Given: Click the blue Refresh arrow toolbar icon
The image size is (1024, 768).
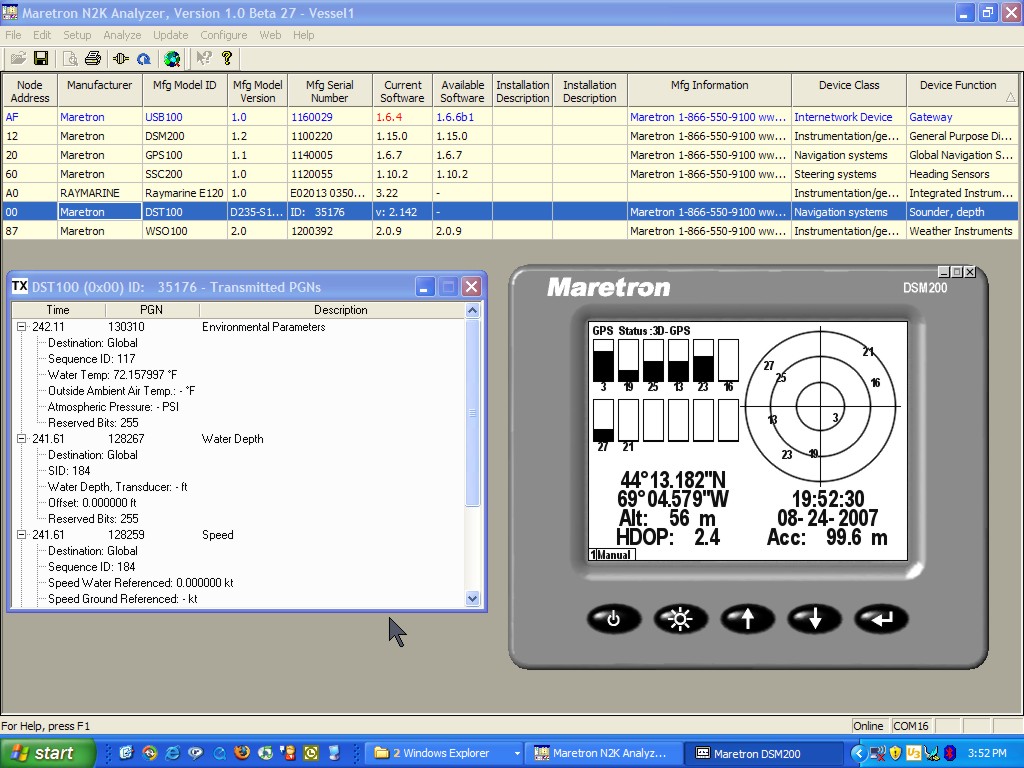Looking at the screenshot, I should coord(144,59).
